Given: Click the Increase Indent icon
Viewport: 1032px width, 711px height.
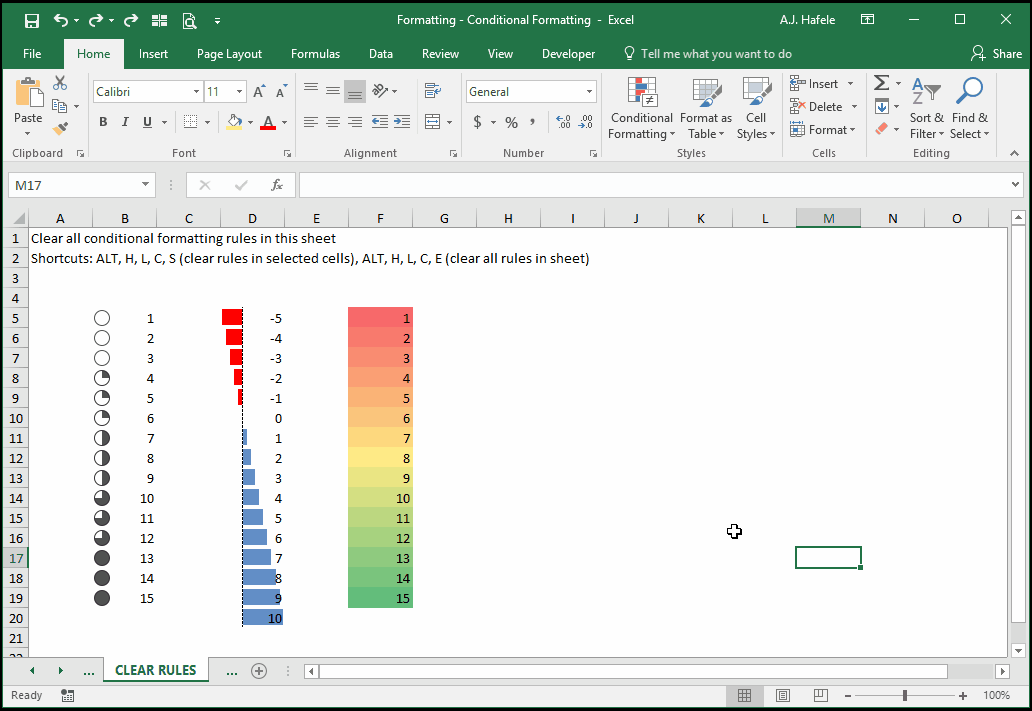Looking at the screenshot, I should pyautogui.click(x=401, y=122).
